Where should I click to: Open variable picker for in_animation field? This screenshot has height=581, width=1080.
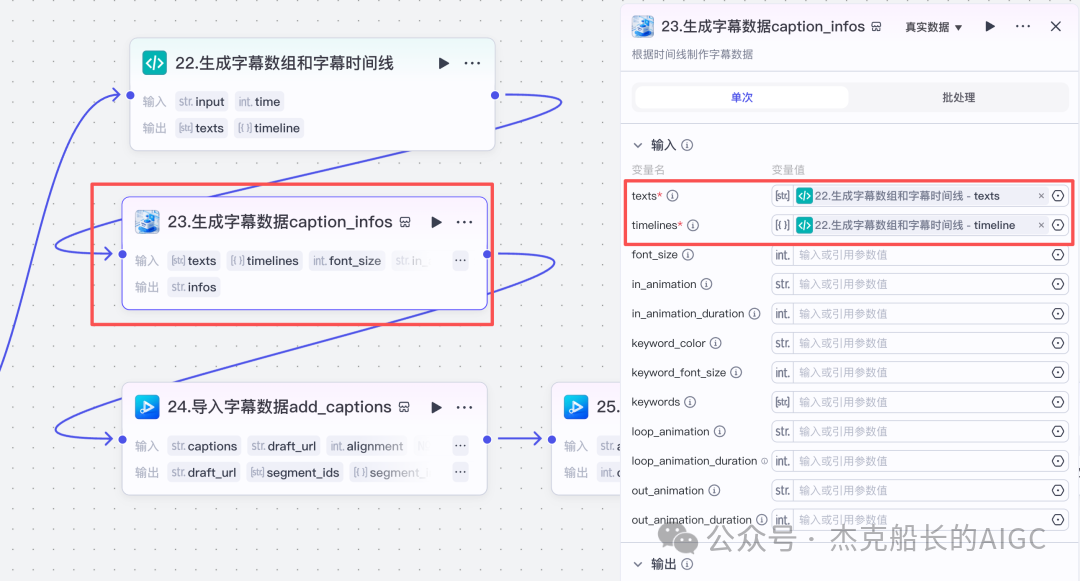1058,284
